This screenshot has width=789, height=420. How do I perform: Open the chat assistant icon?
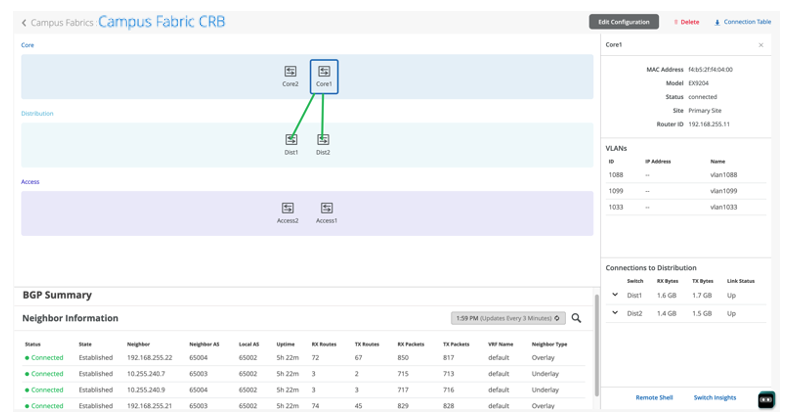[x=766, y=399]
